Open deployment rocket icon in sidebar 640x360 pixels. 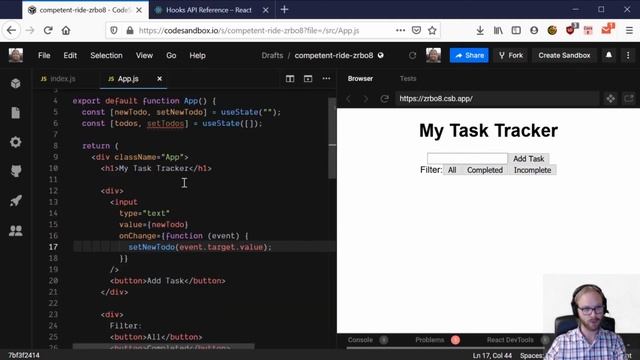click(x=16, y=201)
